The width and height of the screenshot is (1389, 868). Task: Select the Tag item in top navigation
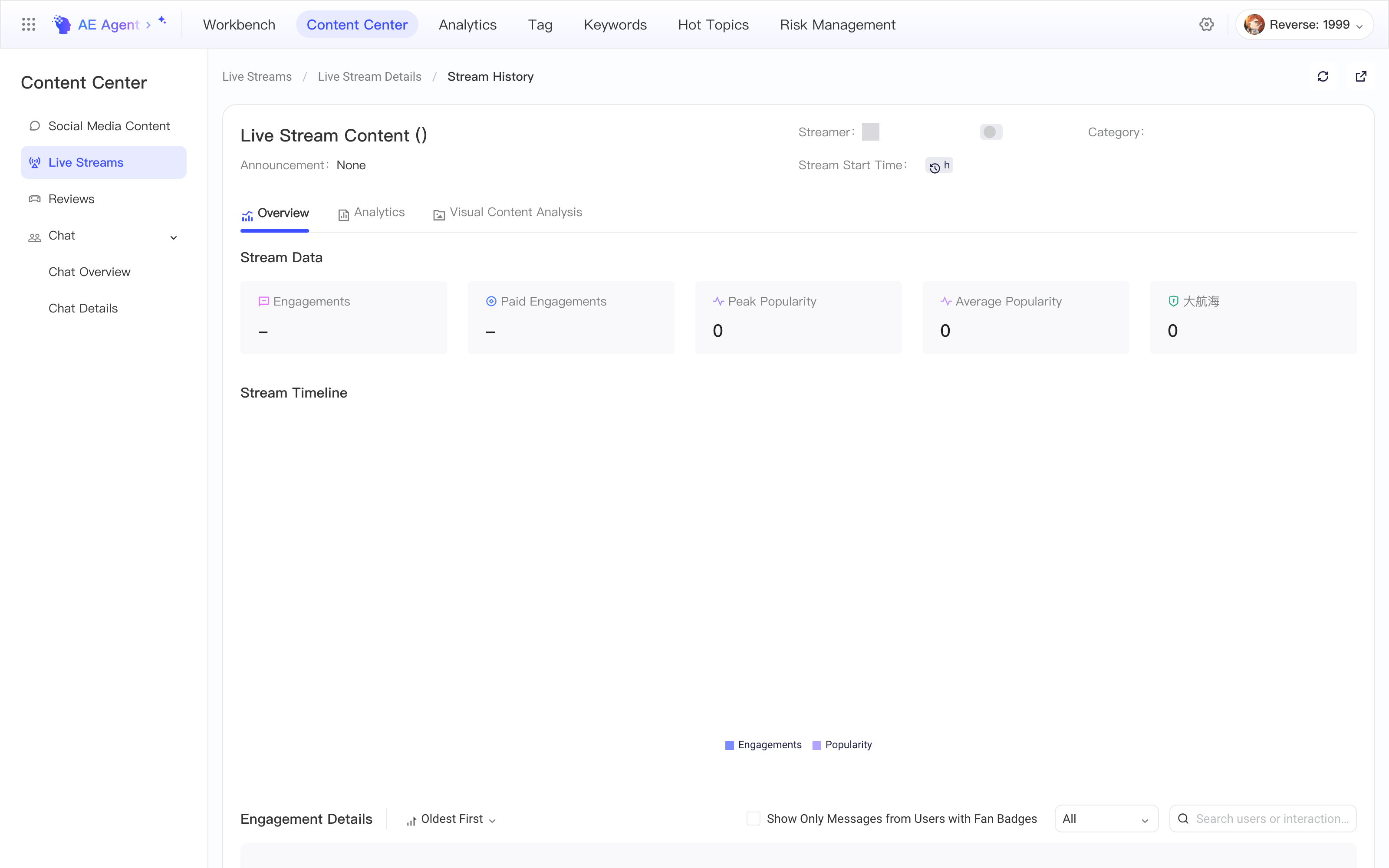click(540, 25)
